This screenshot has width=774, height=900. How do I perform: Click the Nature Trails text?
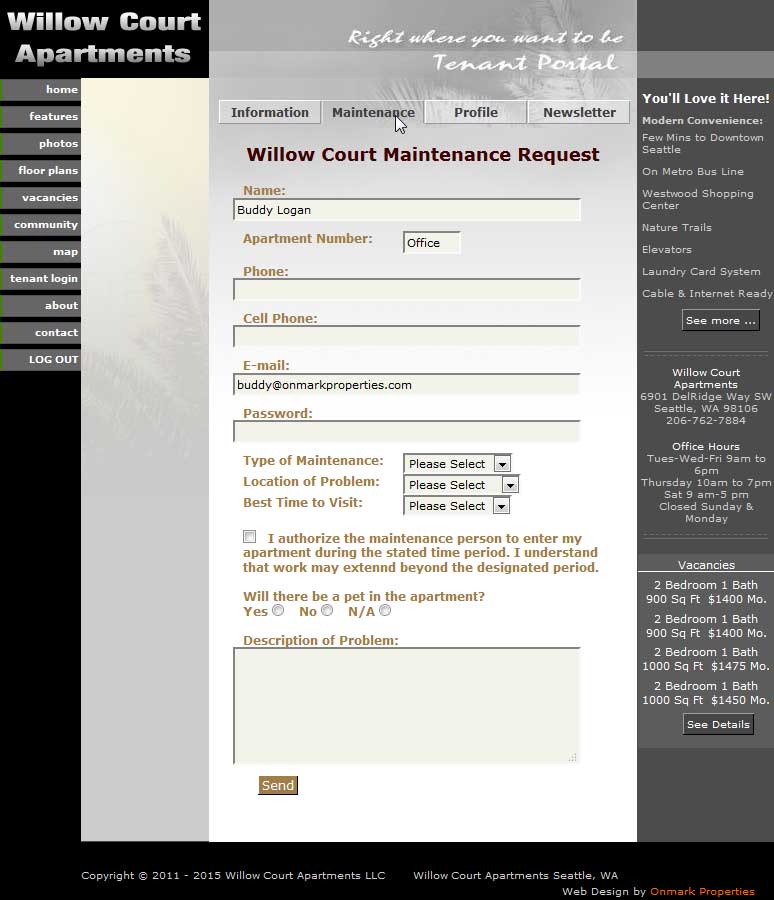pyautogui.click(x=676, y=227)
